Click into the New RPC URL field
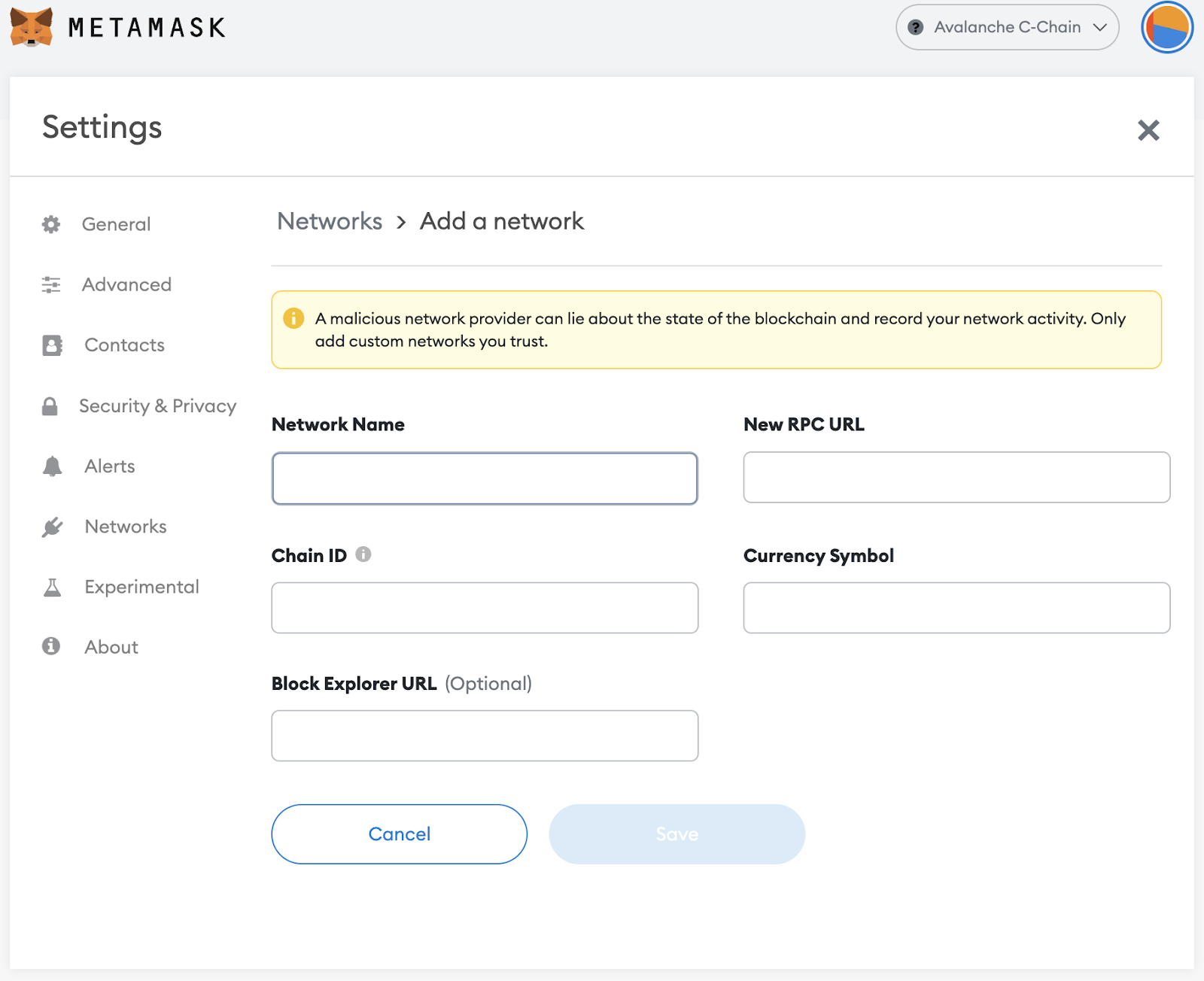Screen dimensions: 1204x981 tap(956, 477)
